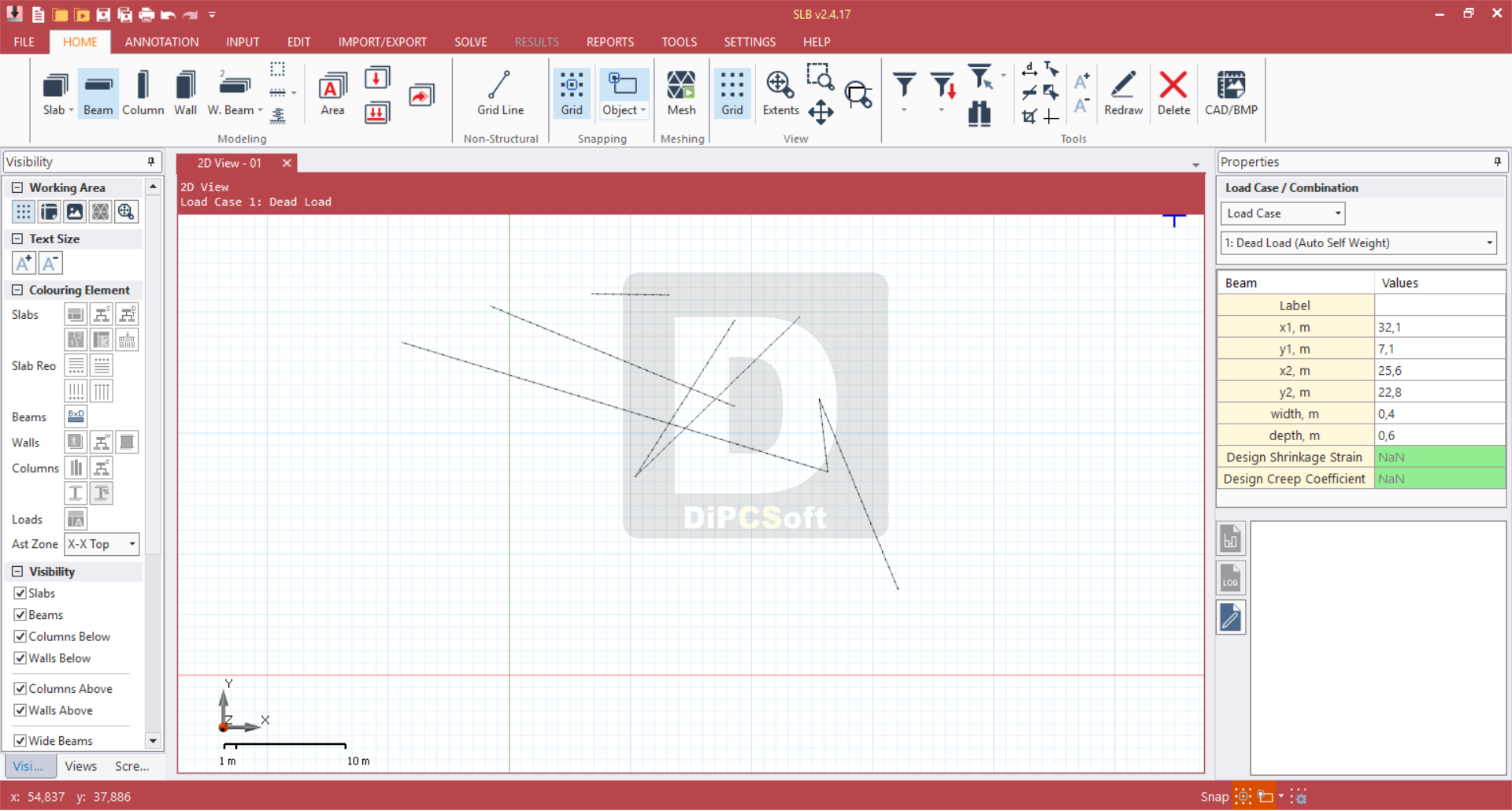Click Design Creep Coefficient NaN cell
The height and width of the screenshot is (811, 1512).
click(1440, 479)
